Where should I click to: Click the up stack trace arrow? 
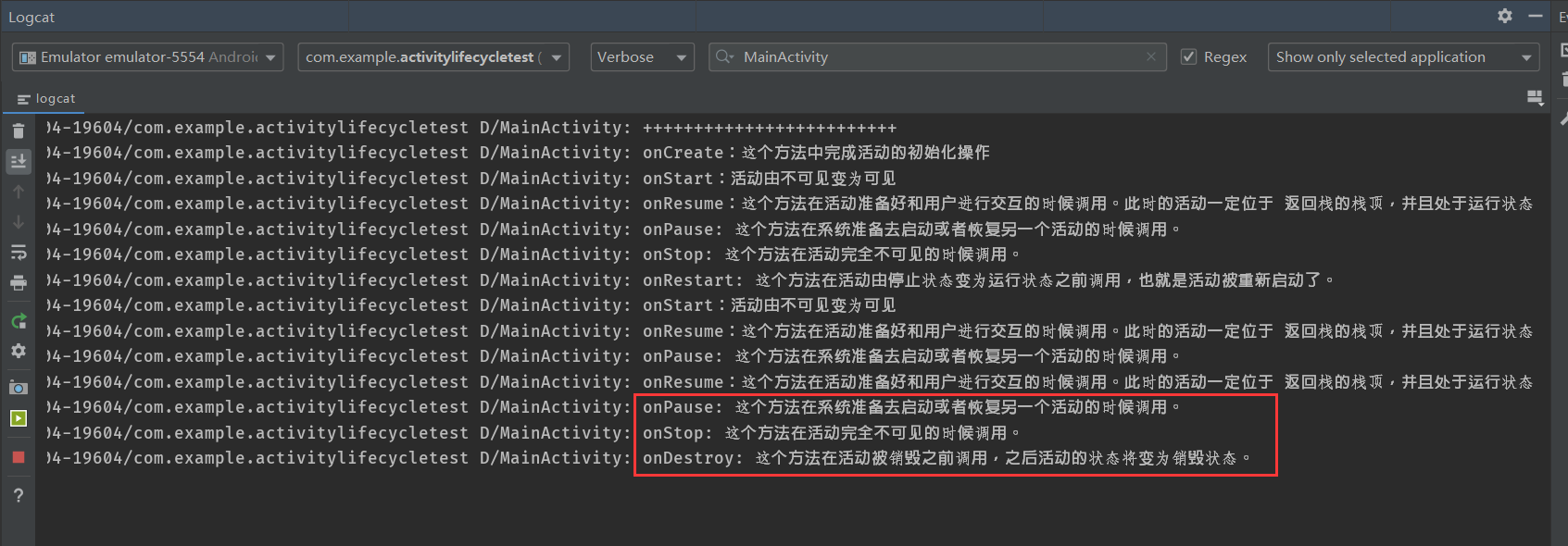pyautogui.click(x=18, y=192)
